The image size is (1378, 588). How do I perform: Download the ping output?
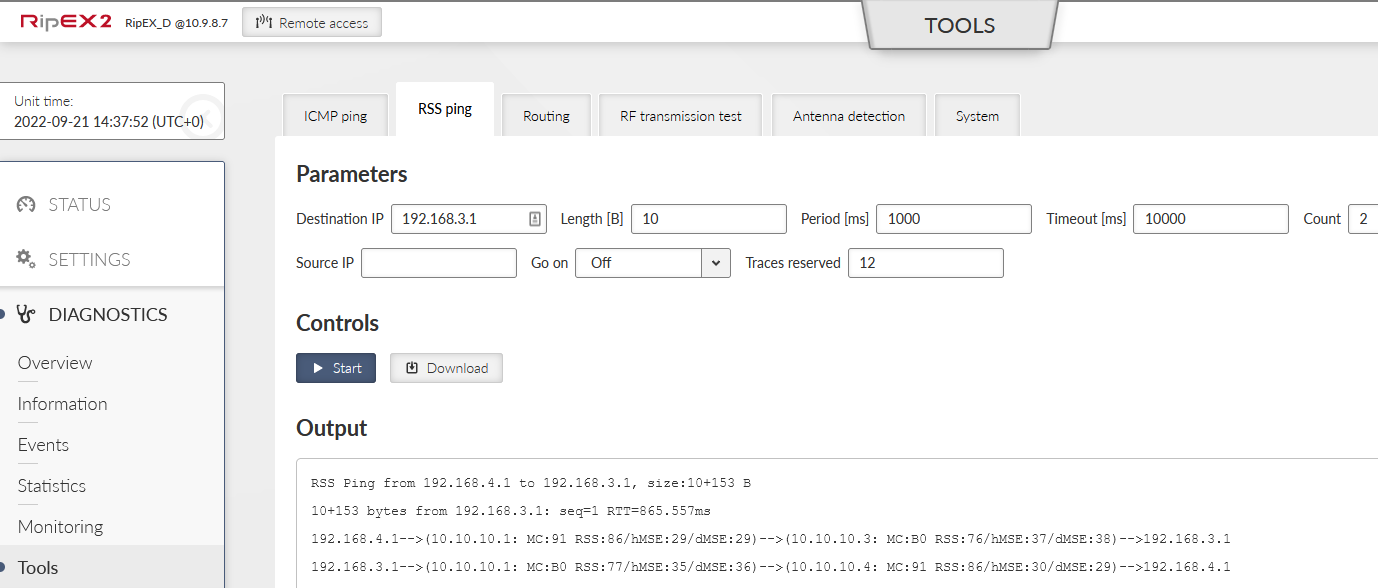pos(446,368)
